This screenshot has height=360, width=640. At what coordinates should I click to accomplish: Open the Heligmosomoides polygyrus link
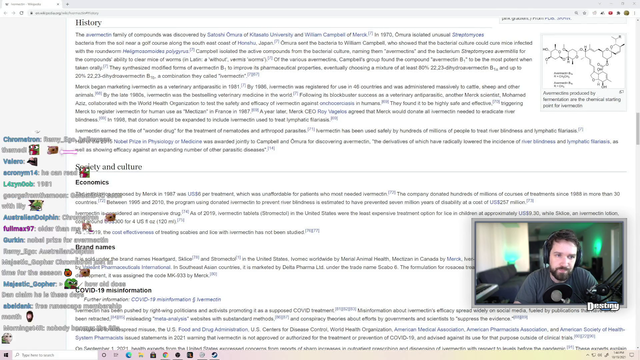coord(155,51)
